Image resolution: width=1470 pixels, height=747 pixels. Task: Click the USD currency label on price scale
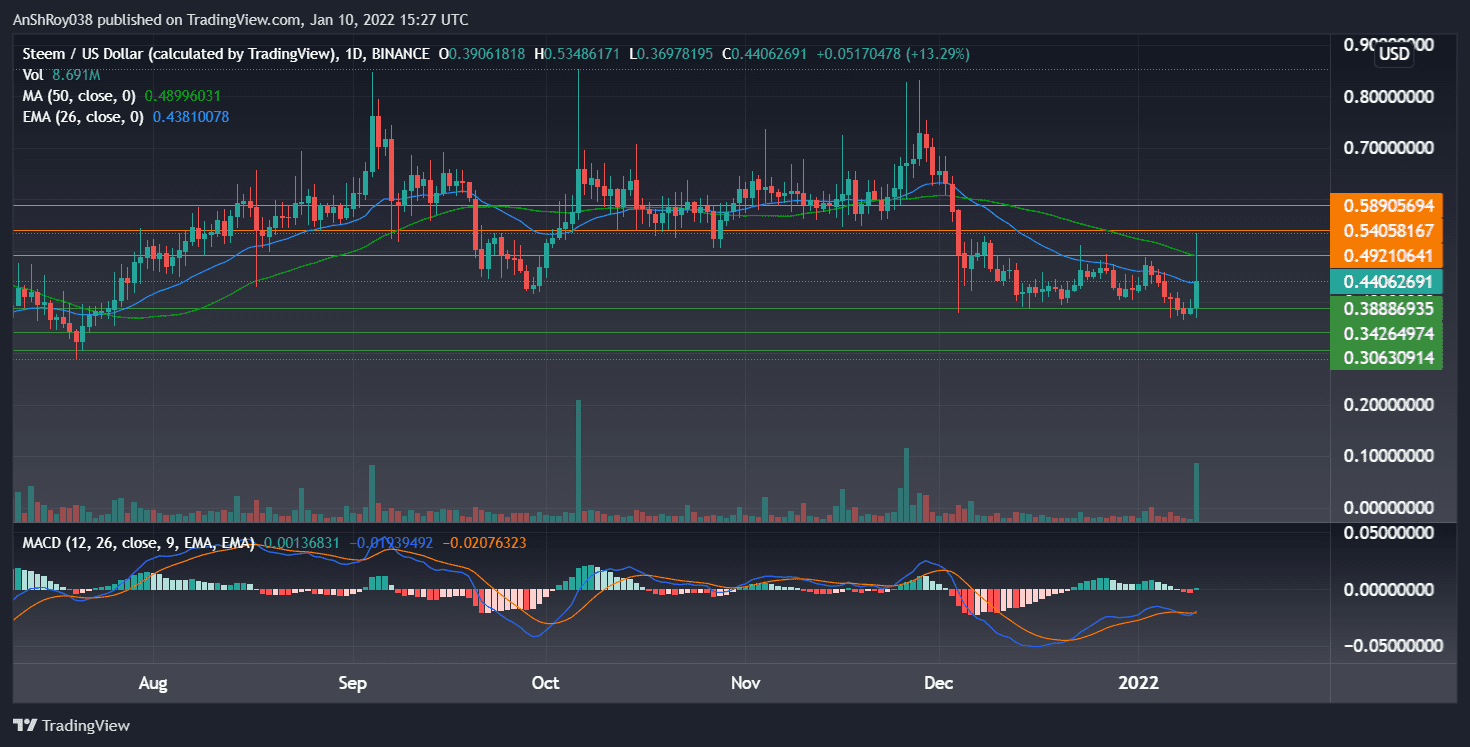tap(1393, 55)
